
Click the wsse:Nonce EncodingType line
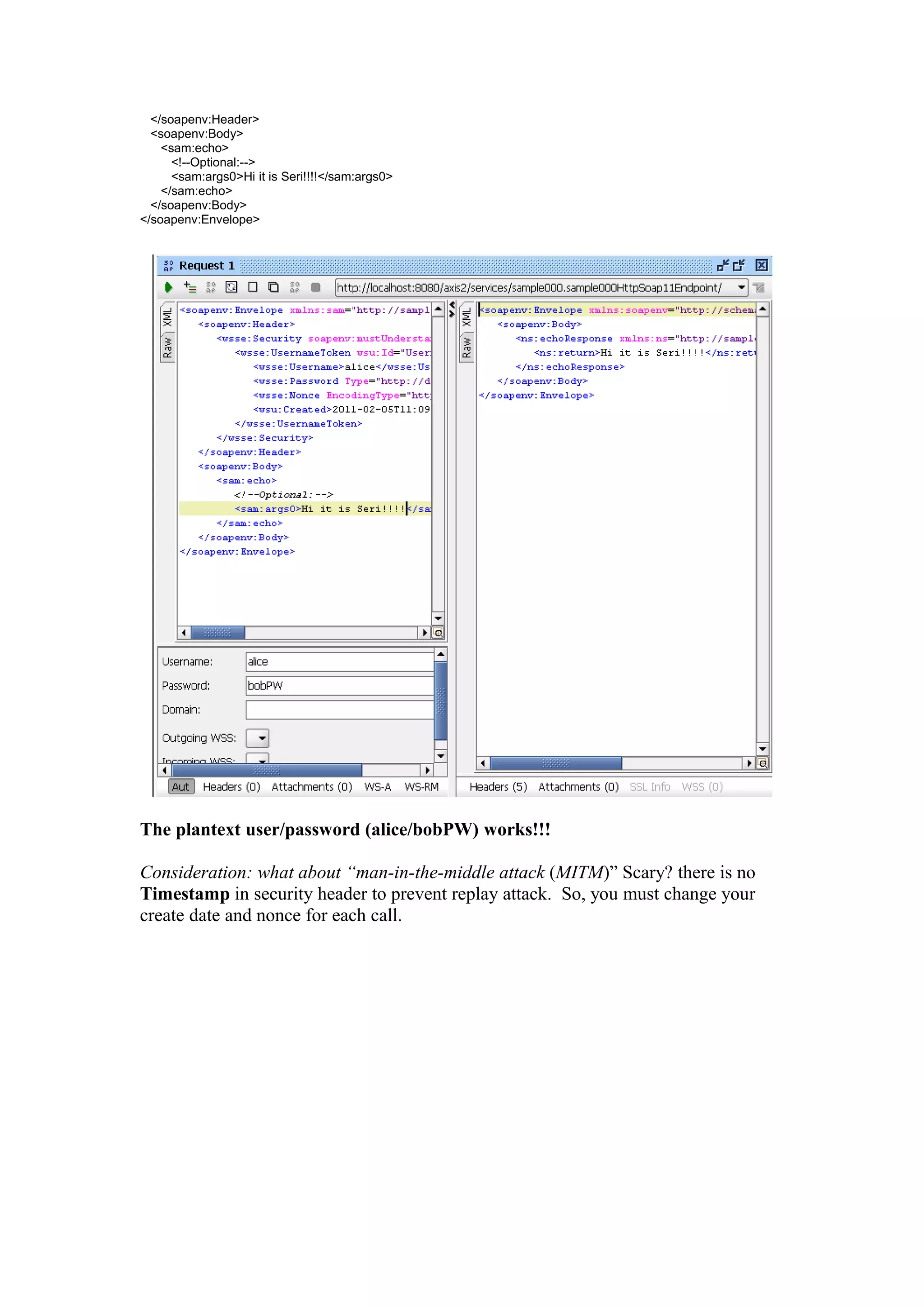pyautogui.click(x=342, y=396)
